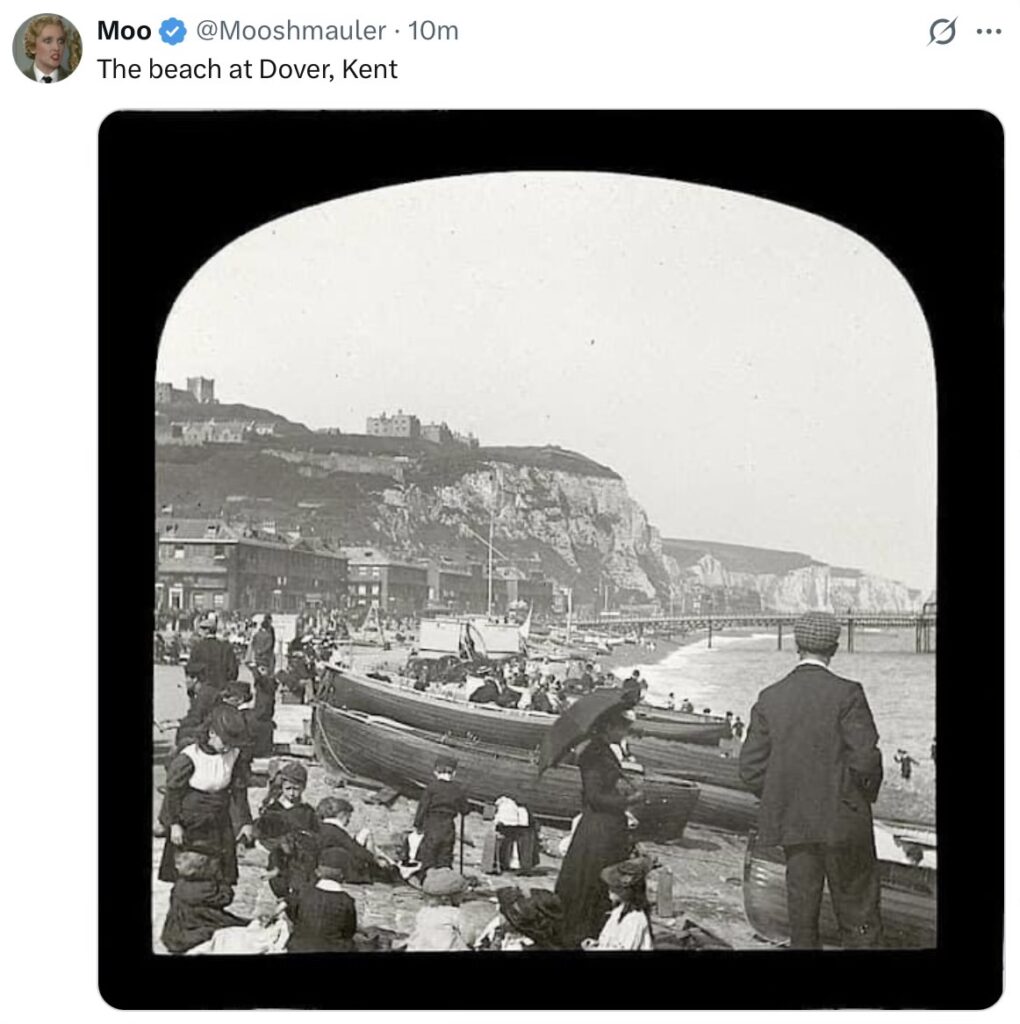Viewport: 1020px width, 1024px height.
Task: Click the display name Moo
Action: 124,32
